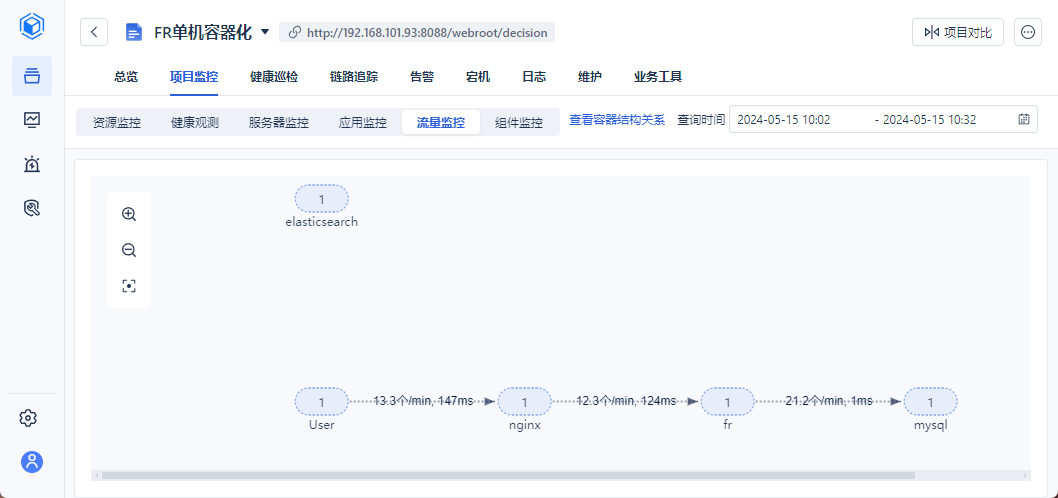Zoom in the topology graph
1058x498 pixels.
pyautogui.click(x=129, y=214)
